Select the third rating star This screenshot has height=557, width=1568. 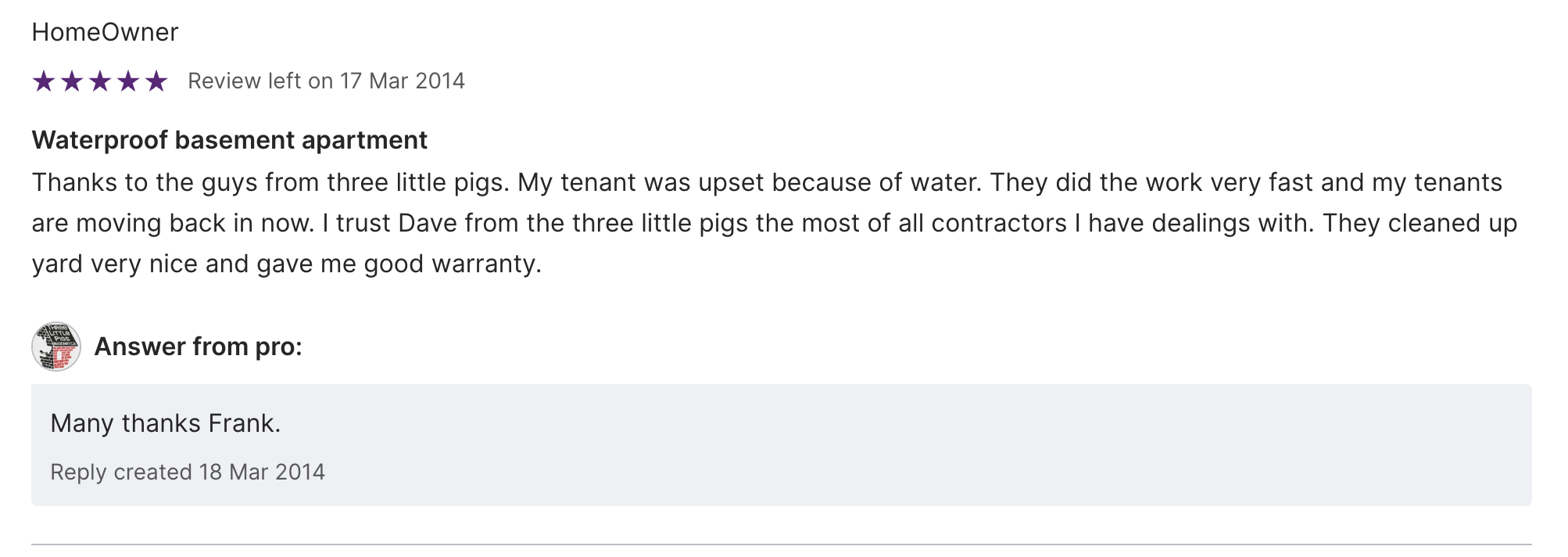pos(100,81)
